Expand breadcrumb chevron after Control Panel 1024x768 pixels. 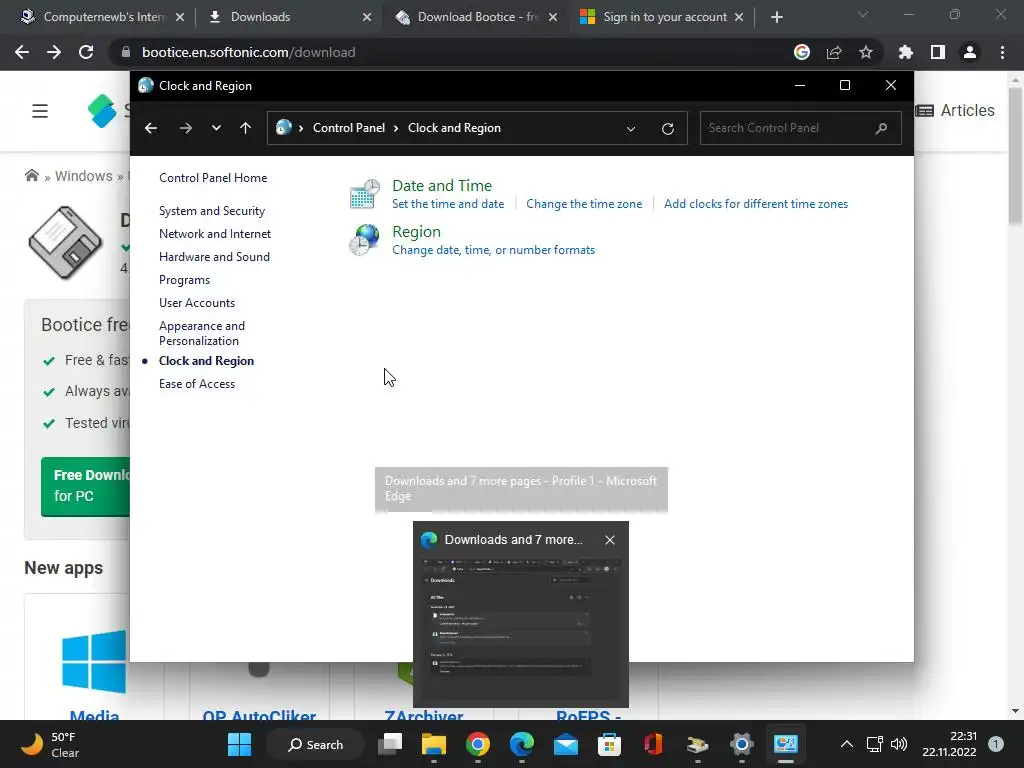(x=396, y=128)
